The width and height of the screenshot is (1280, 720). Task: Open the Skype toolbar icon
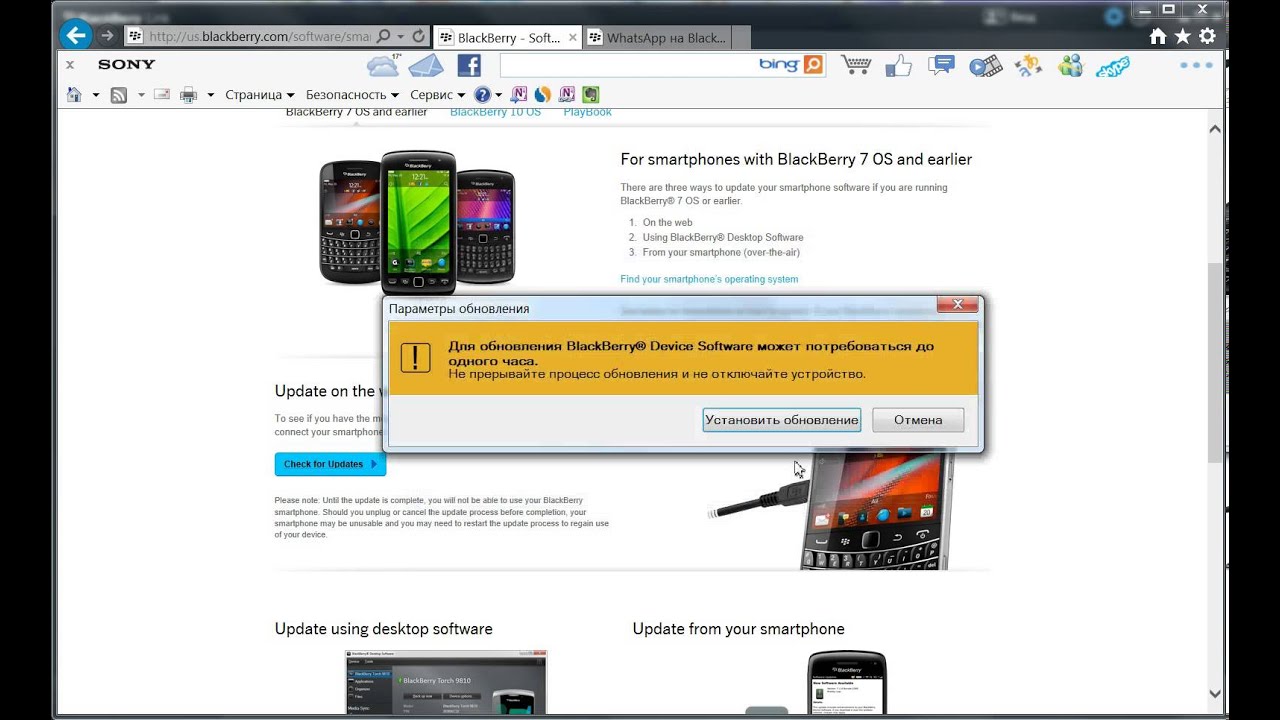(x=1112, y=66)
